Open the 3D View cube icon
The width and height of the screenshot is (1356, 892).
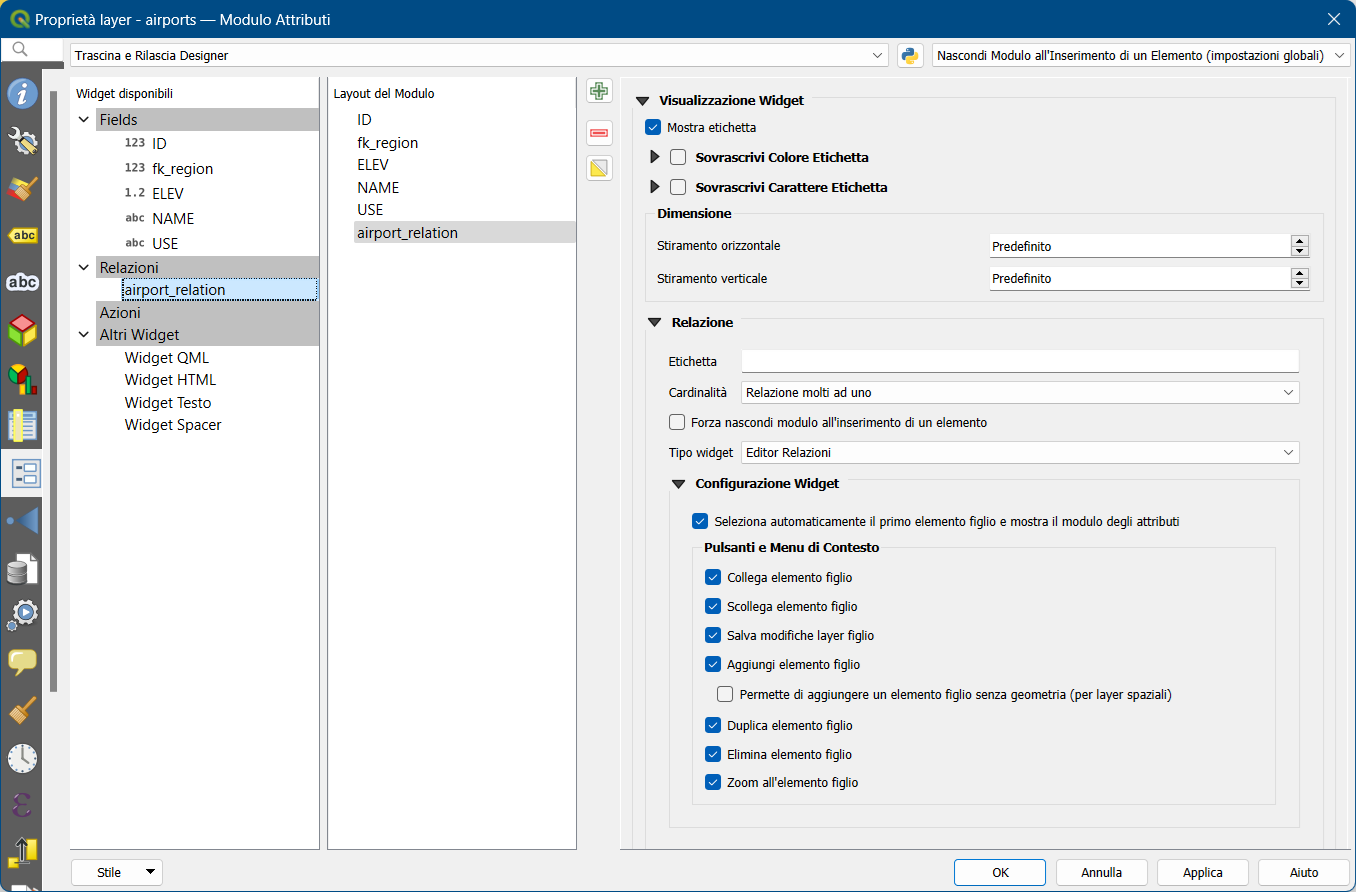pos(22,329)
